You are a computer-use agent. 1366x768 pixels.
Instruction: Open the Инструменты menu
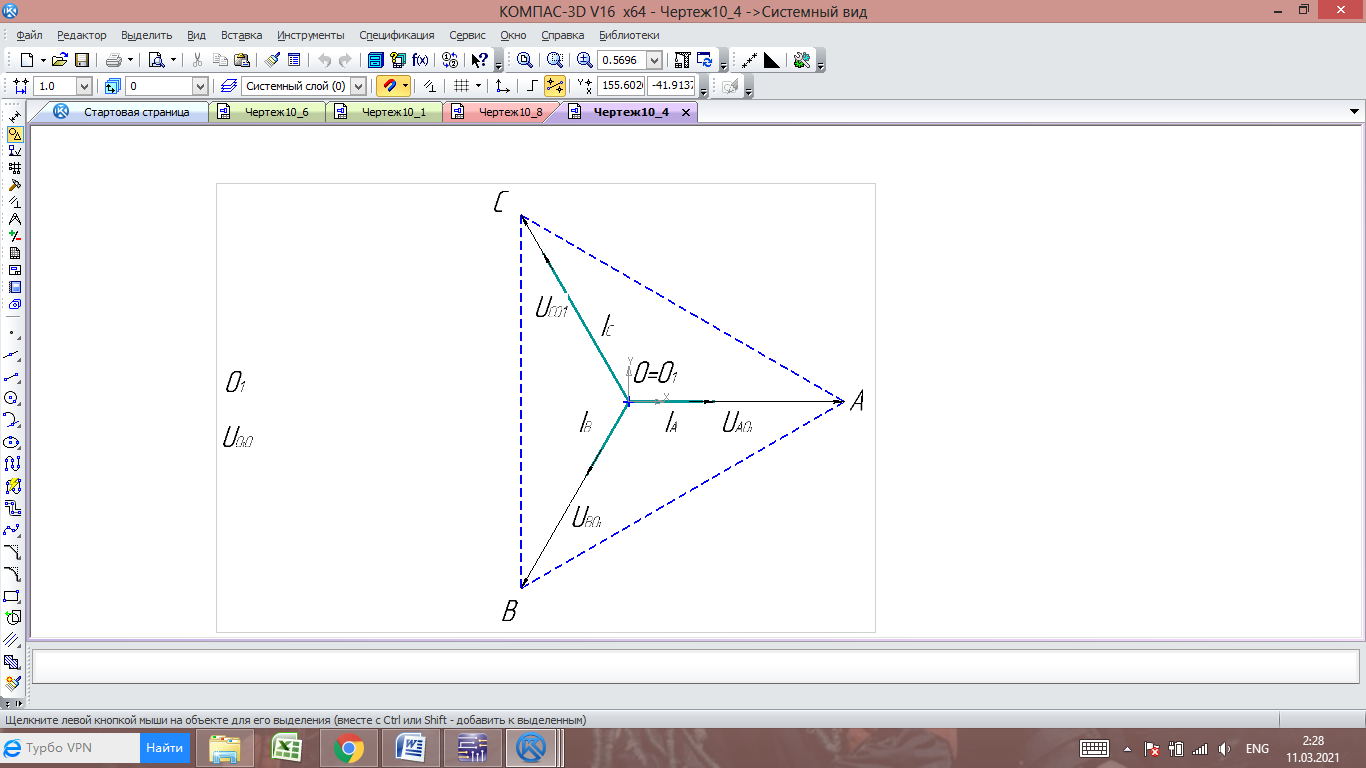coord(310,35)
